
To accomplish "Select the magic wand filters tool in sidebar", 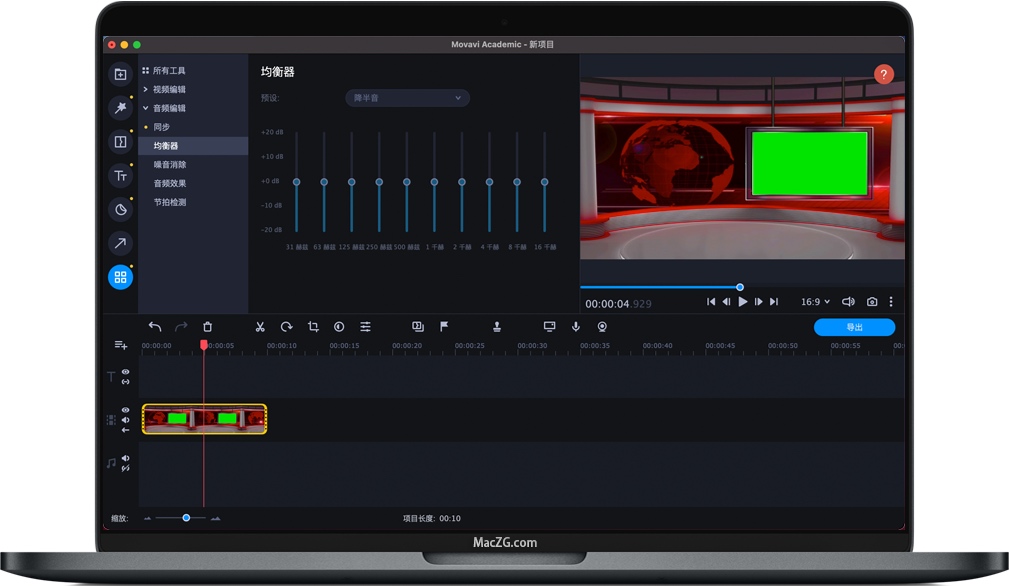I will pos(120,107).
